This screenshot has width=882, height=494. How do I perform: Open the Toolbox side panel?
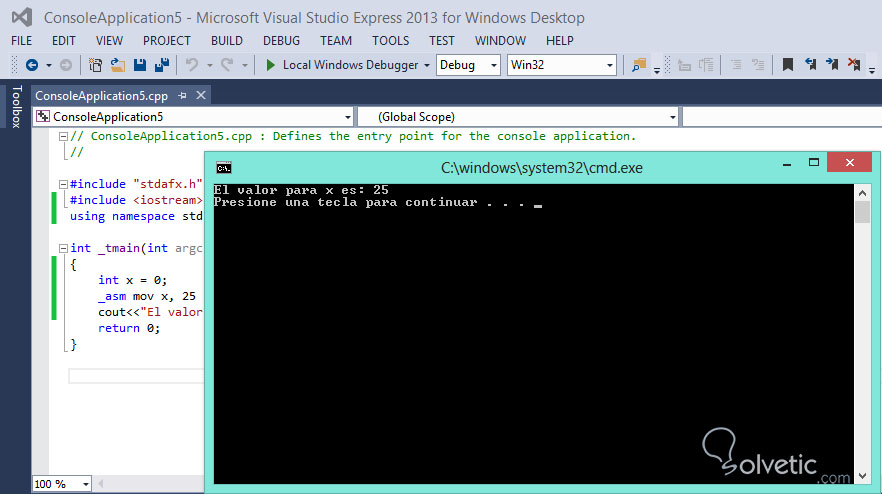16,107
